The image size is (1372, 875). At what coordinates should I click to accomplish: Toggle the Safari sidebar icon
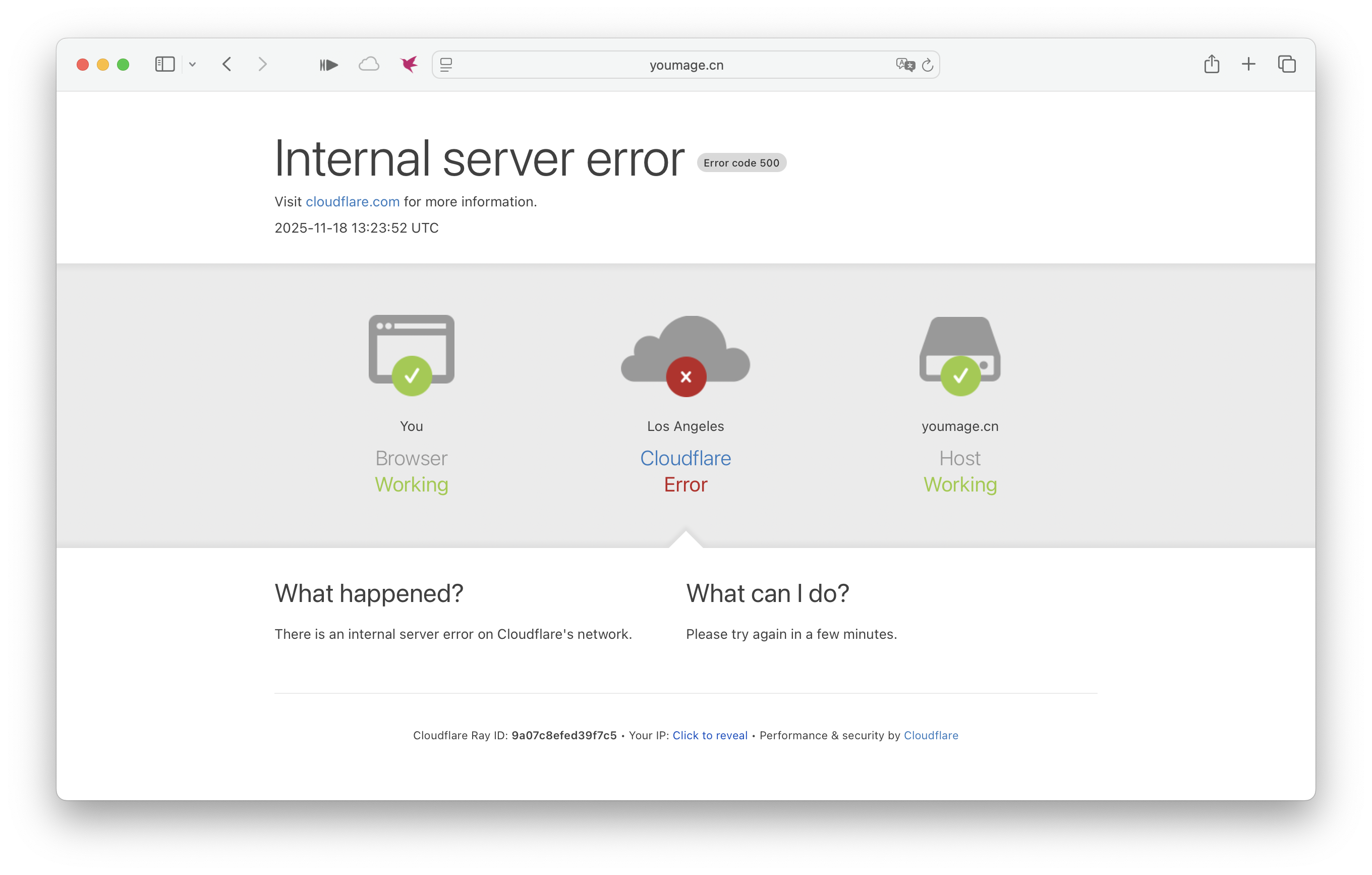click(164, 65)
